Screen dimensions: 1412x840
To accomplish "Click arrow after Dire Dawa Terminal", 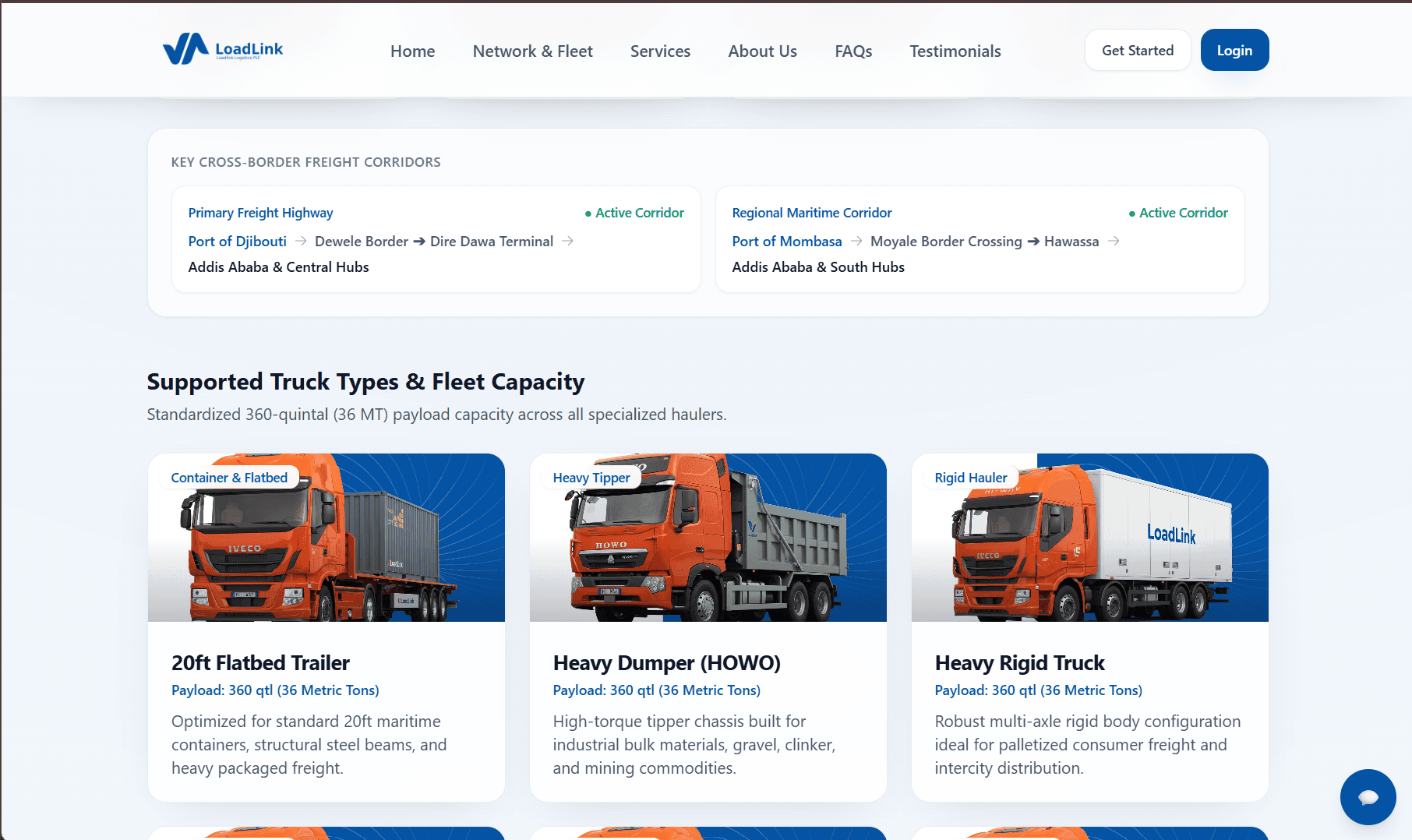I will (567, 241).
